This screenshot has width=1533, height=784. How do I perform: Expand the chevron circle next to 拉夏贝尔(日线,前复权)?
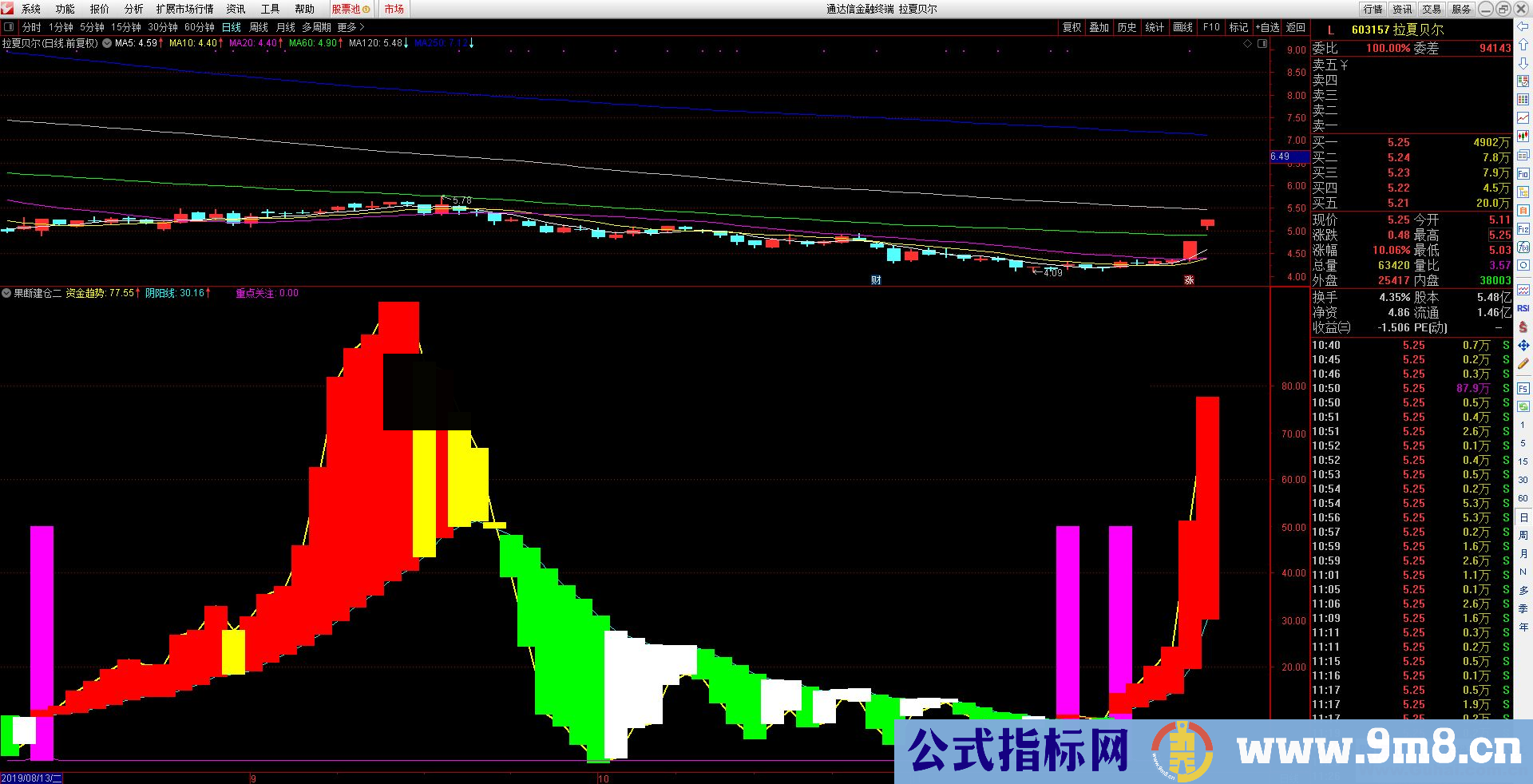click(106, 43)
